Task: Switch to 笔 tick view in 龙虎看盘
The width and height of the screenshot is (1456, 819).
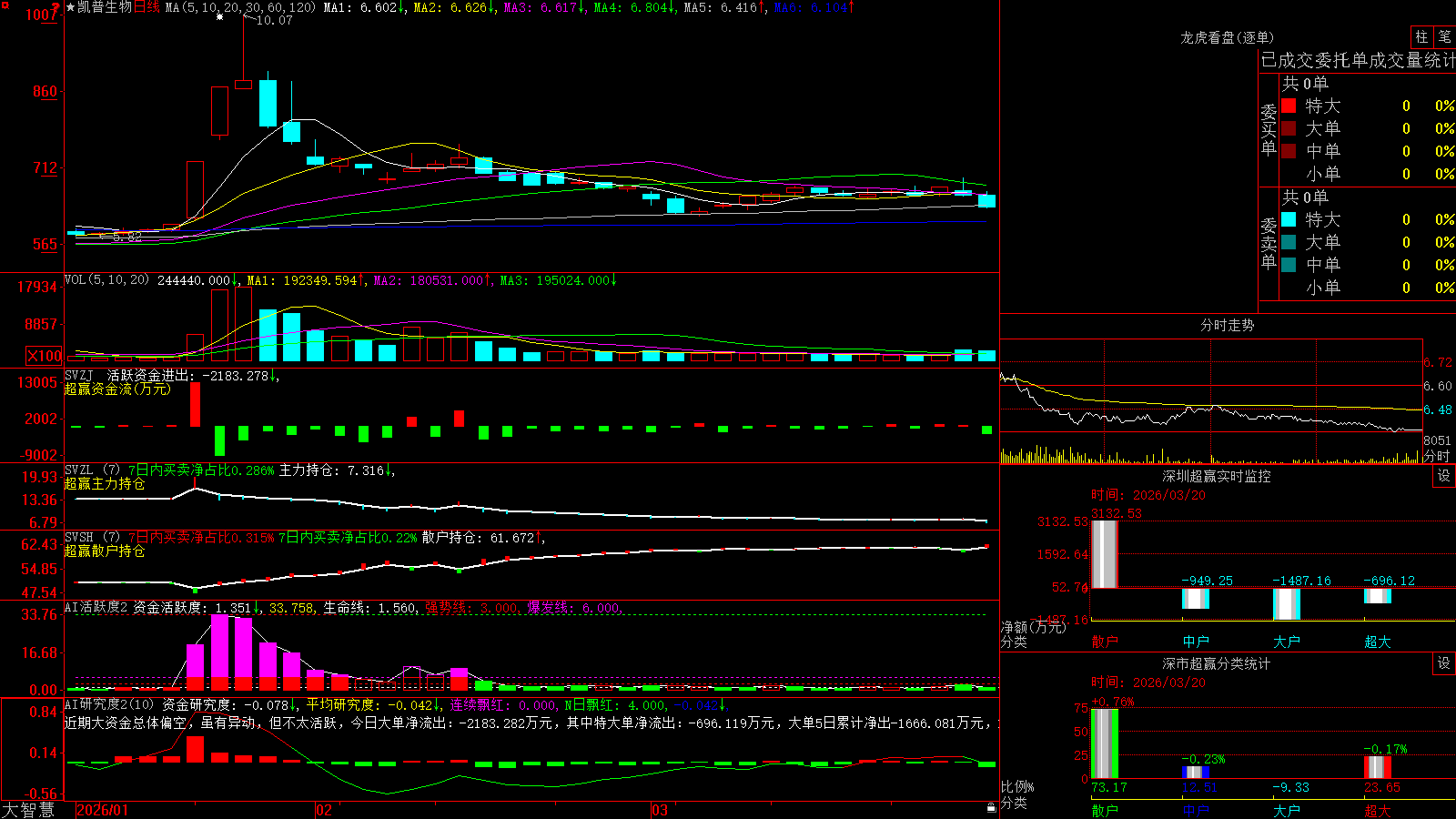Action: [x=1444, y=36]
